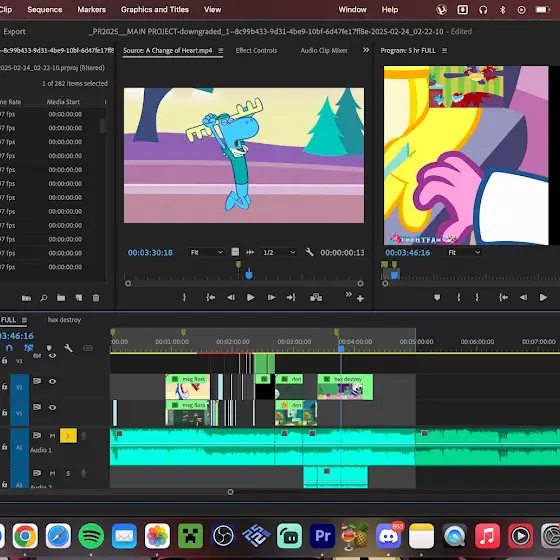The image size is (560, 560).
Task: Switch to Effect Controls tab
Action: [x=256, y=51]
